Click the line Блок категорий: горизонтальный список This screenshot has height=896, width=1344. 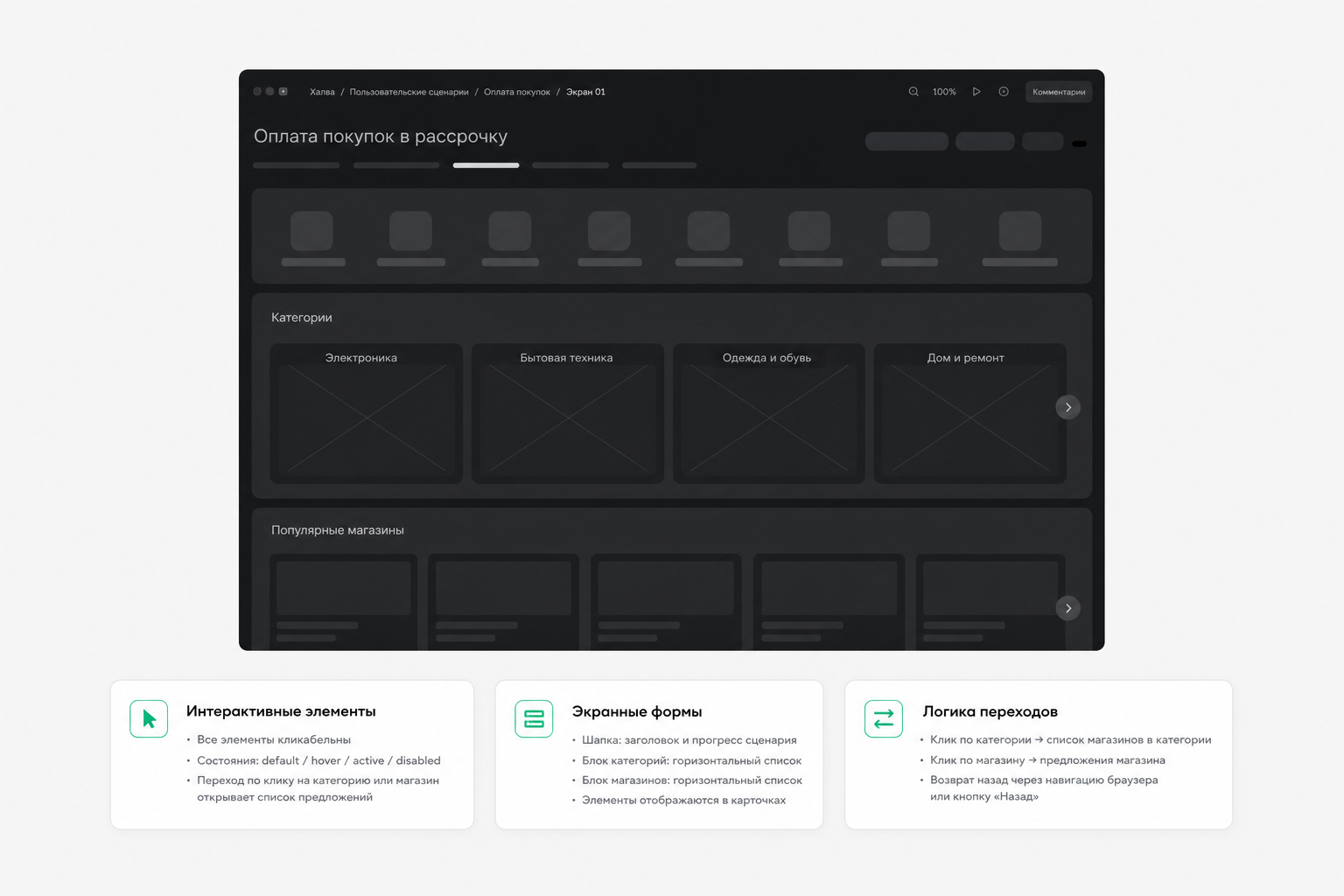click(x=692, y=761)
